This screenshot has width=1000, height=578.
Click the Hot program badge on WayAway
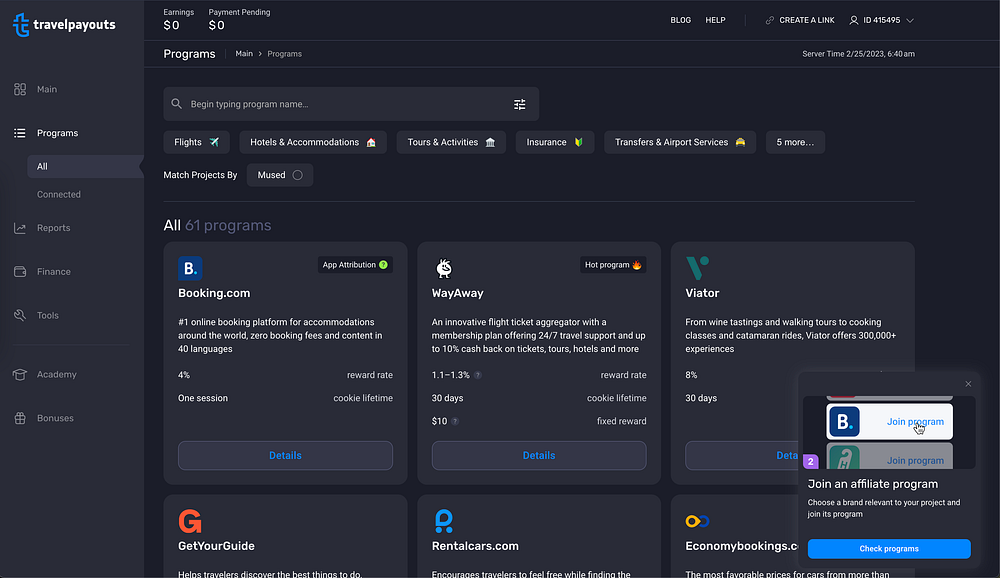[x=613, y=265]
